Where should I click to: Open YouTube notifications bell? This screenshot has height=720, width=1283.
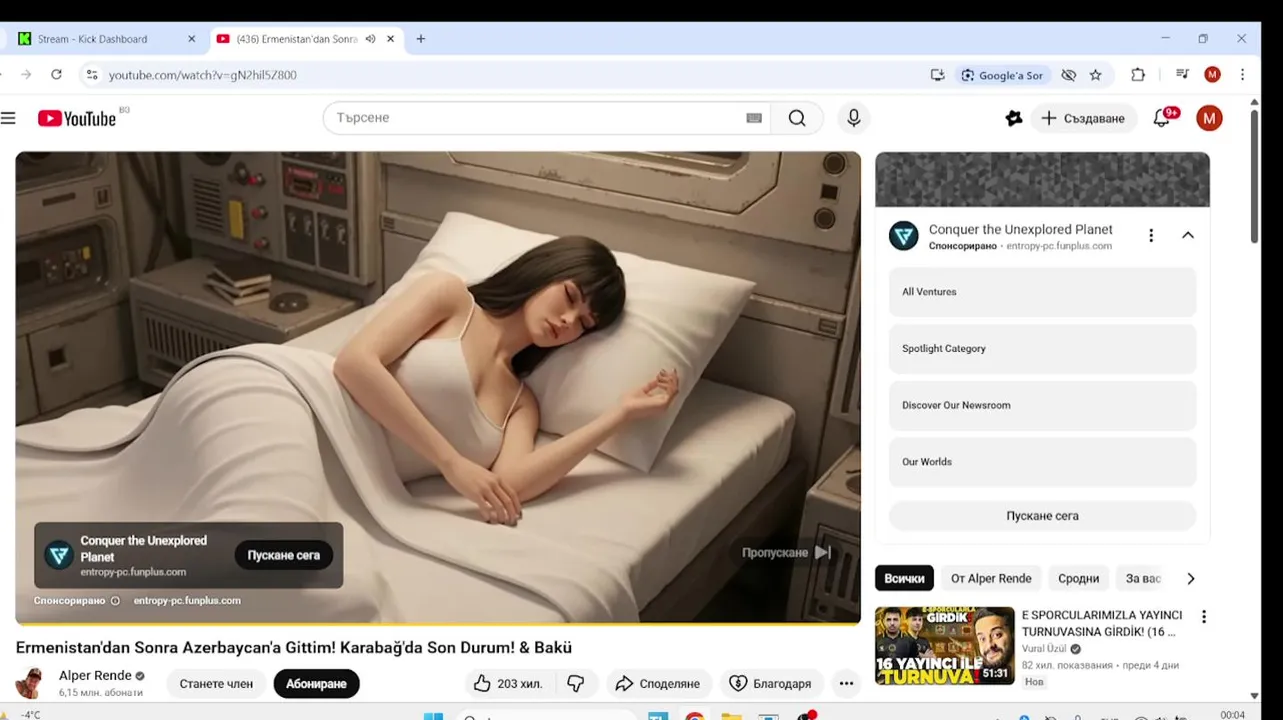[x=1162, y=118]
